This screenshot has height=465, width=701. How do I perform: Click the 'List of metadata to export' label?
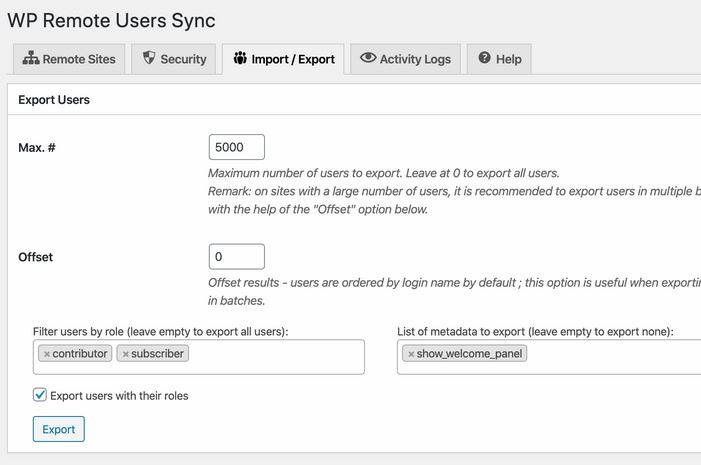pos(535,332)
